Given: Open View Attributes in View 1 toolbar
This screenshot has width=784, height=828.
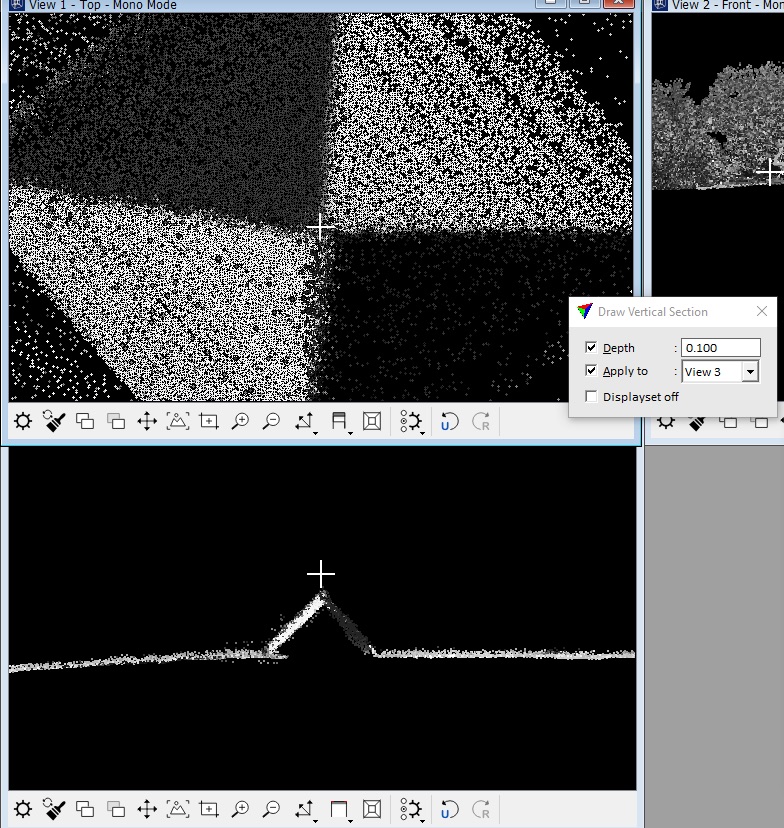Looking at the screenshot, I should pyautogui.click(x=23, y=421).
